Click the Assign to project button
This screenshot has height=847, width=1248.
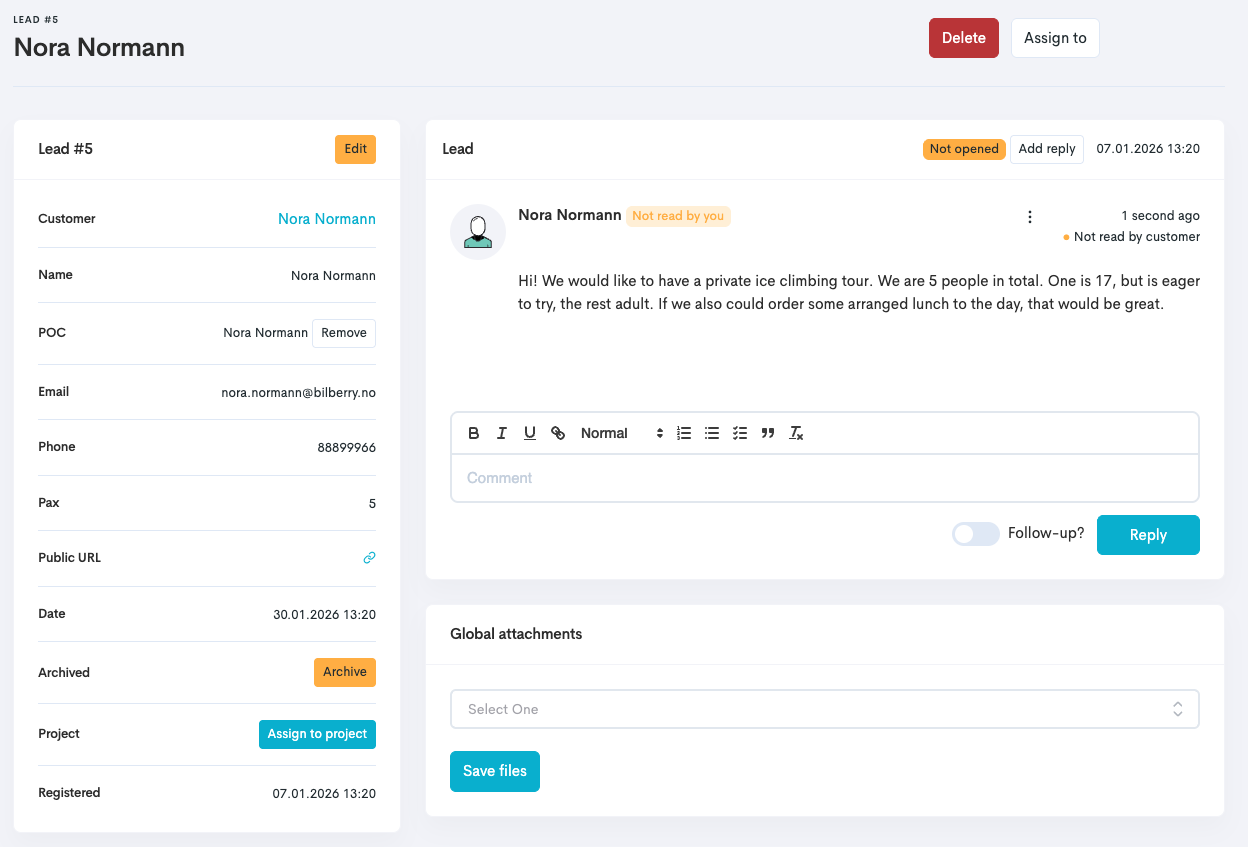(x=317, y=734)
